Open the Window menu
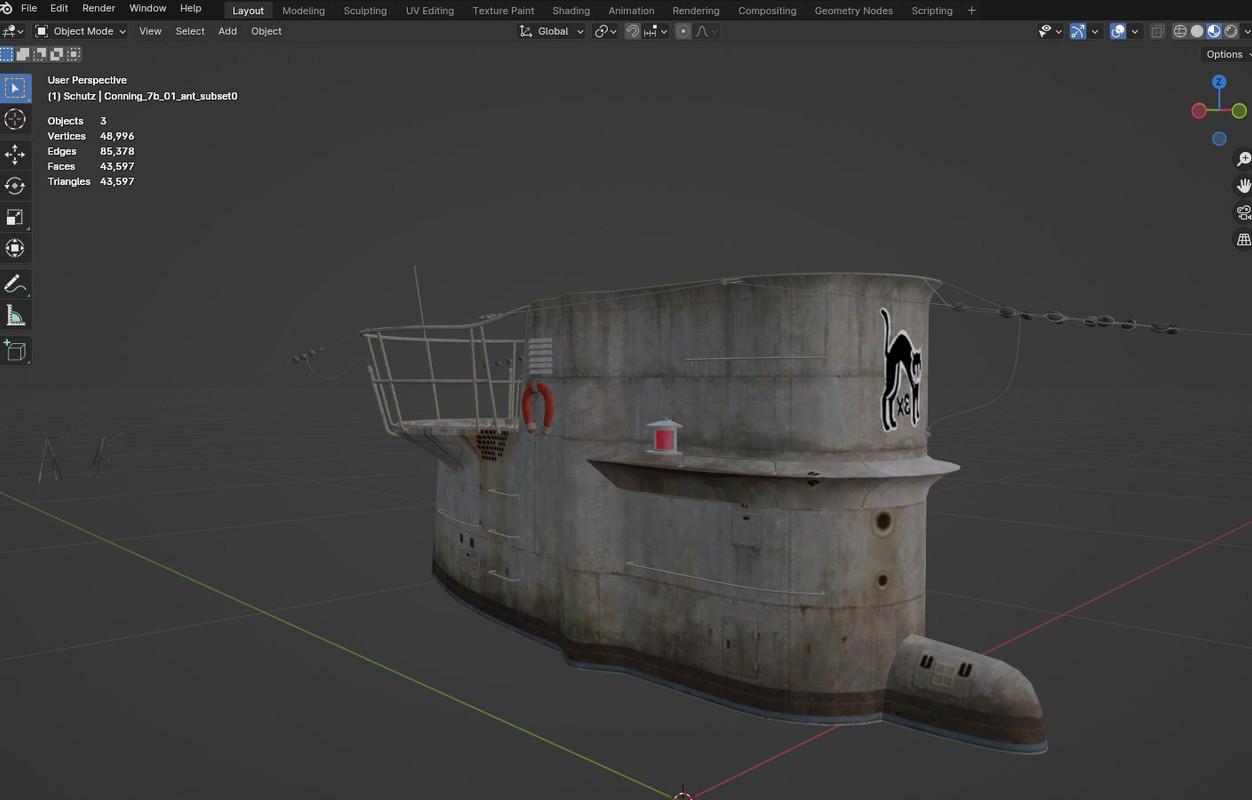The image size is (1252, 800). tap(147, 8)
